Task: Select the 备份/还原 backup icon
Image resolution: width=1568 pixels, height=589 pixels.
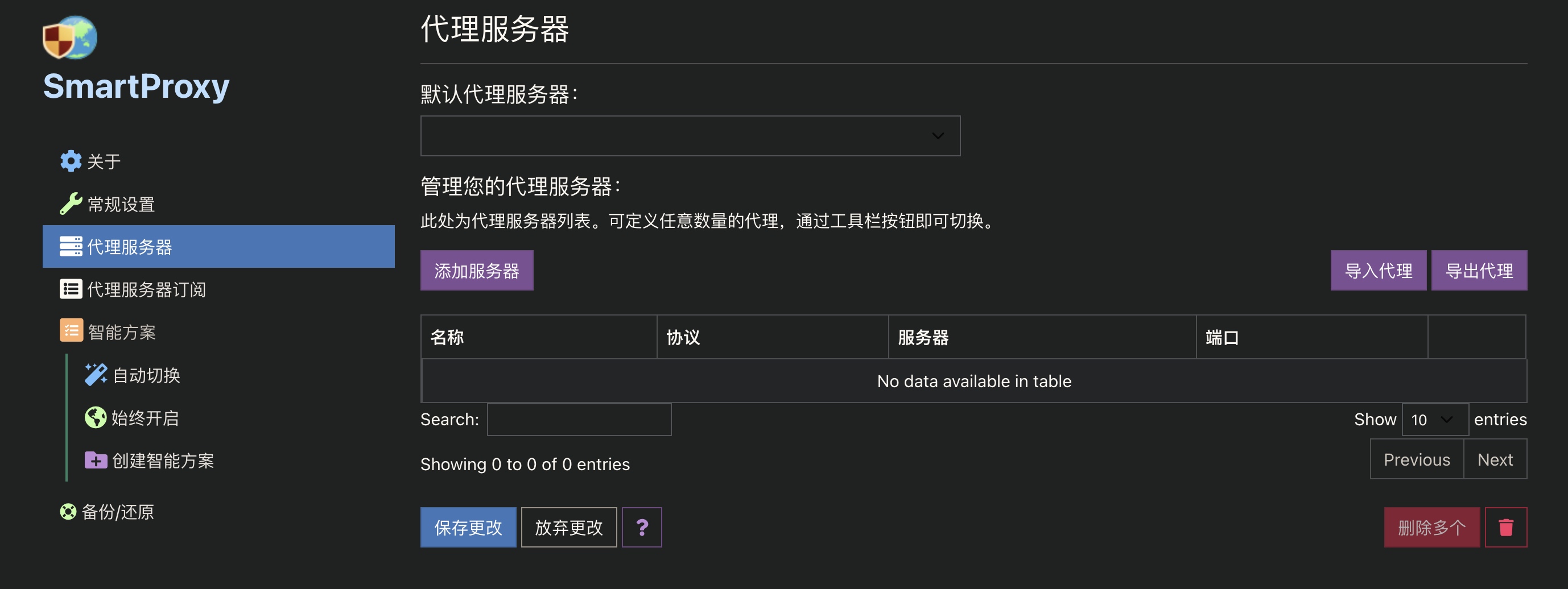Action: pos(68,512)
